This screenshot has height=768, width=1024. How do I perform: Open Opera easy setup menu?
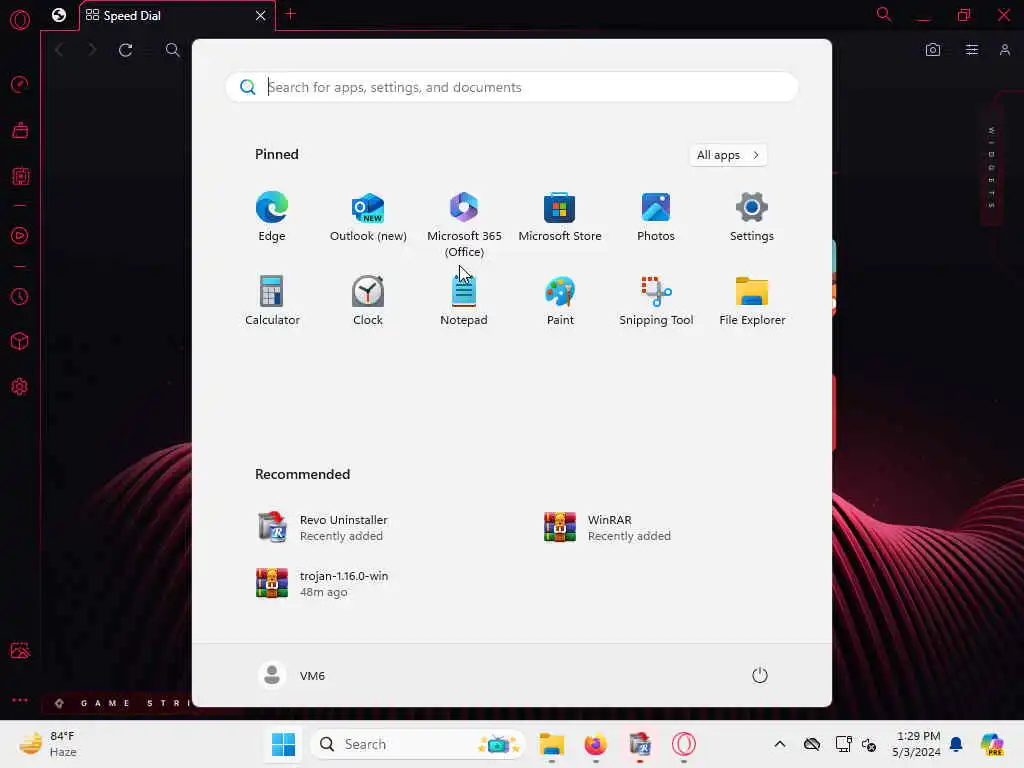click(972, 50)
